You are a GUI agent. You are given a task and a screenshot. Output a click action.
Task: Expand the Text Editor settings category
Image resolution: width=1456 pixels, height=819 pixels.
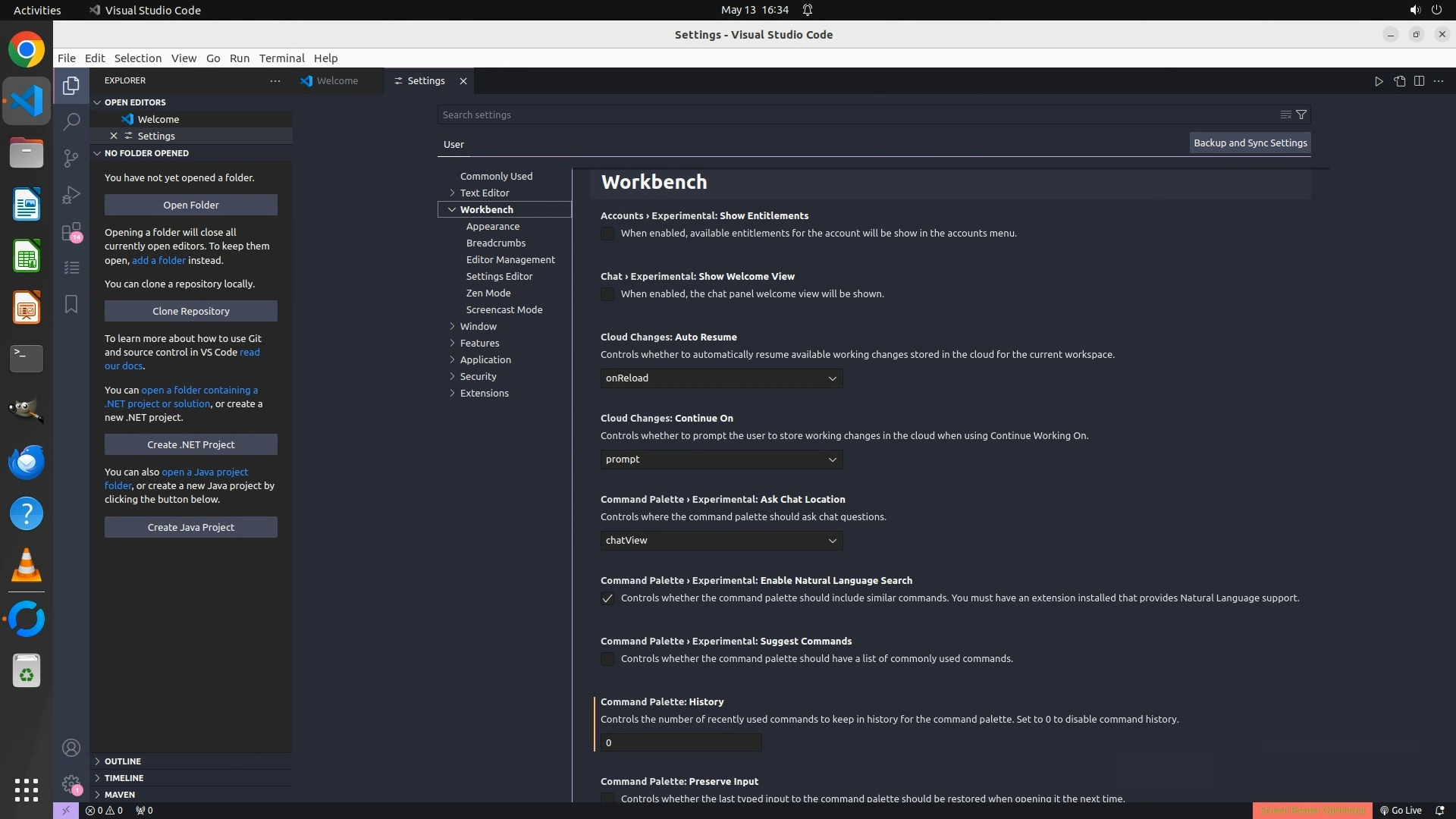pos(484,193)
